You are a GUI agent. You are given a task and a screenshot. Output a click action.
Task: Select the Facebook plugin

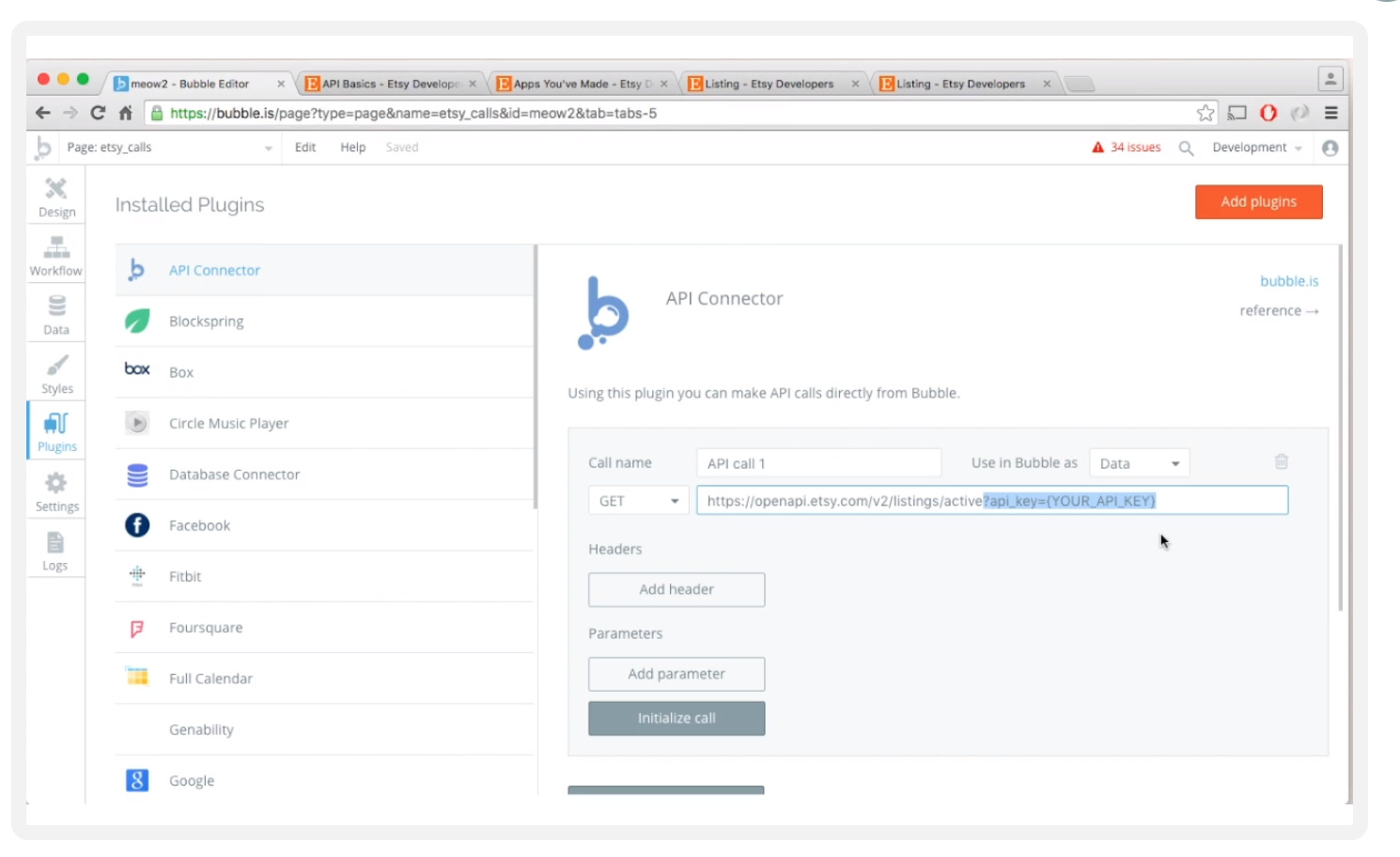pyautogui.click(x=324, y=525)
